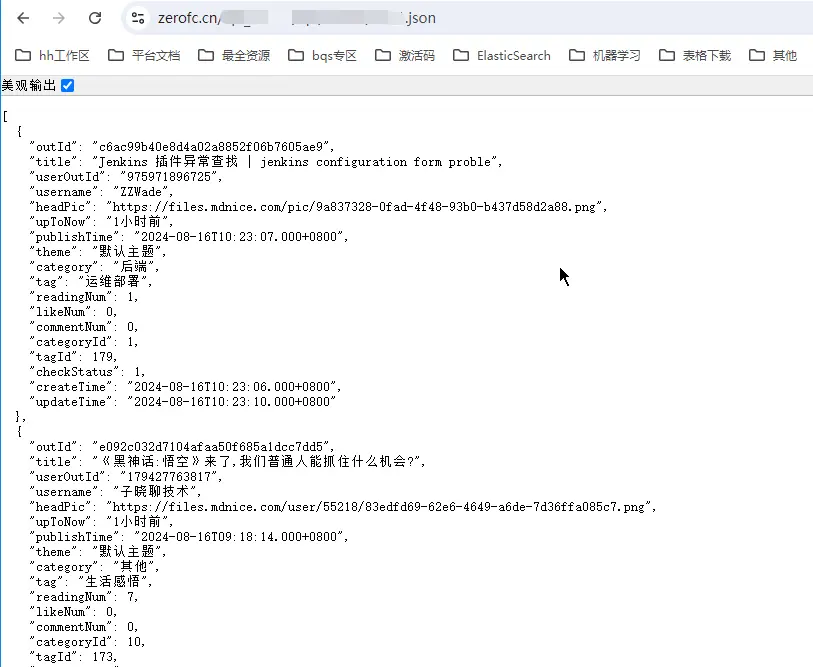Click the readingNum value 7

coord(130,597)
